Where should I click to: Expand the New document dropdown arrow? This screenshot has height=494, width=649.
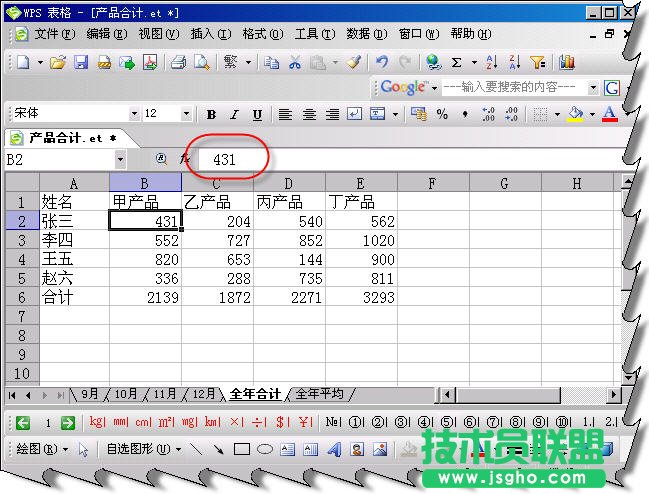pos(40,63)
